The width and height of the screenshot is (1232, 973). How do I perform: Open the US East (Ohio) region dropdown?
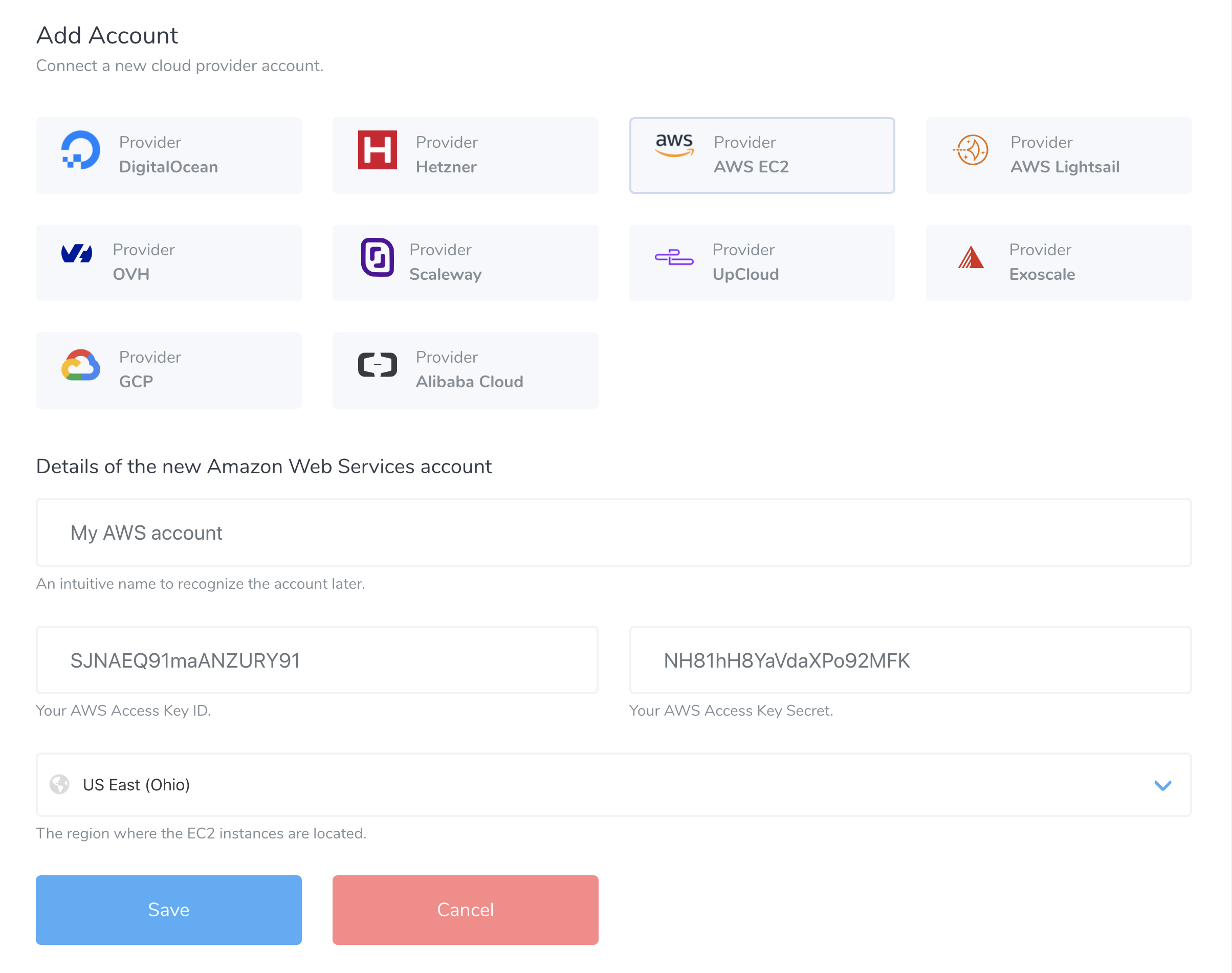pyautogui.click(x=614, y=785)
